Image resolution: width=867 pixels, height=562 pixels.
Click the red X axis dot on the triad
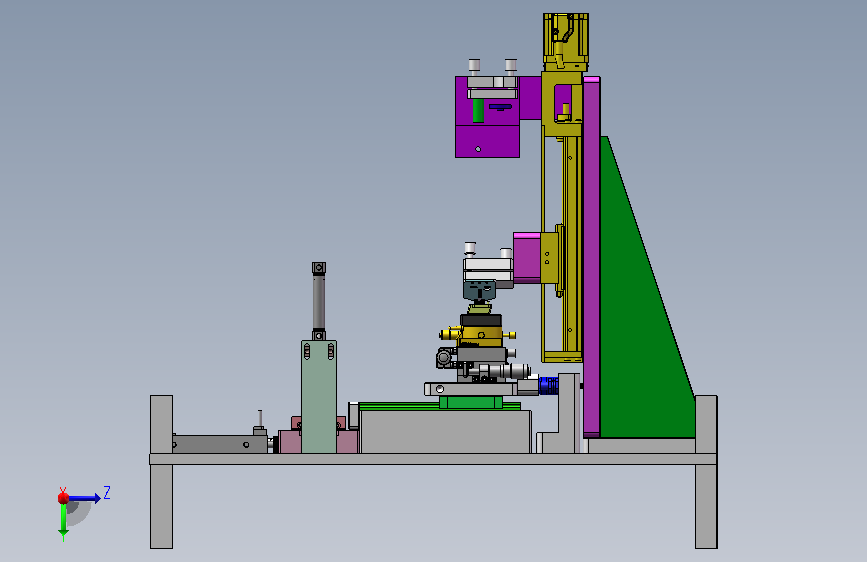pos(63,497)
